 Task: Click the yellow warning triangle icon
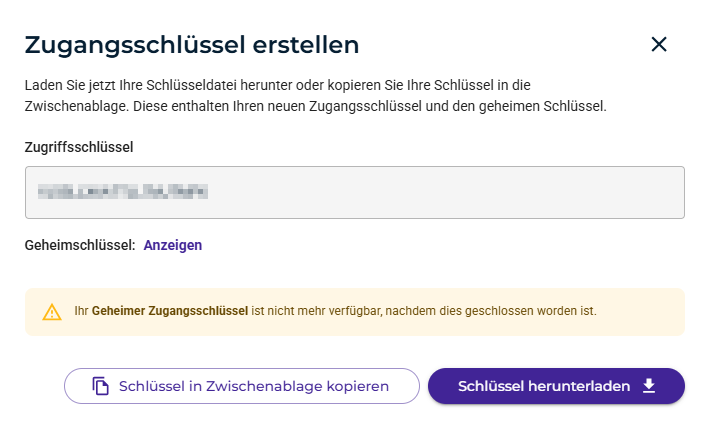(52, 311)
